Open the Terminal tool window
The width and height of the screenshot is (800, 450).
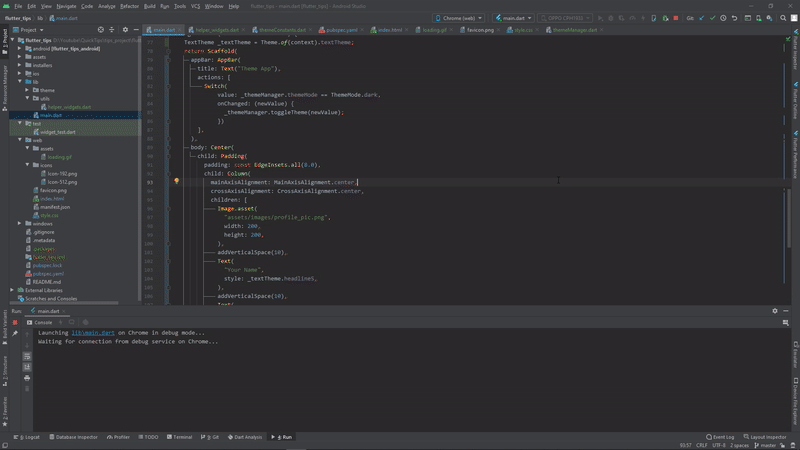(182, 437)
